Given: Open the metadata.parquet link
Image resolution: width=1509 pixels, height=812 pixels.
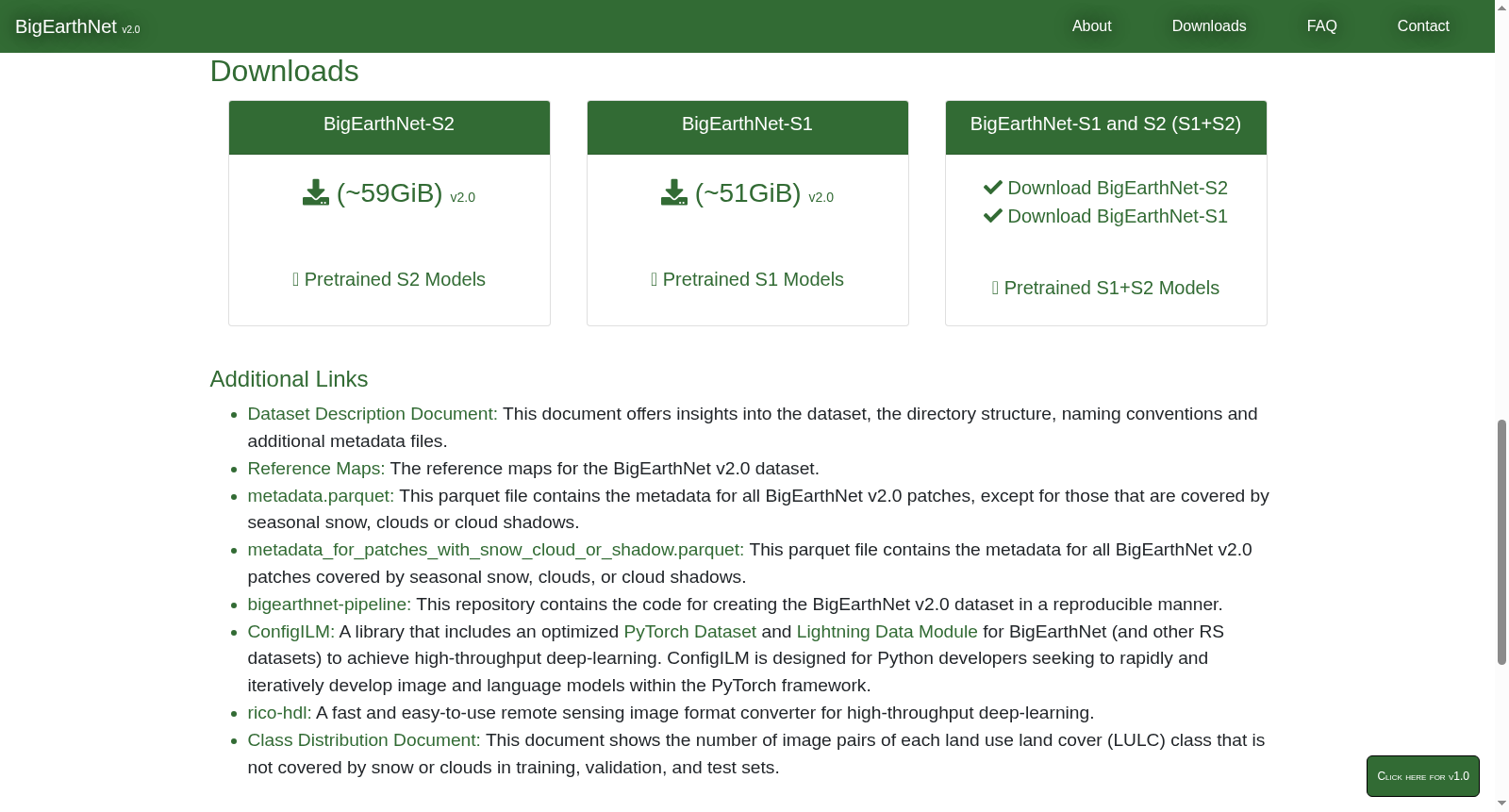Looking at the screenshot, I should tap(321, 496).
